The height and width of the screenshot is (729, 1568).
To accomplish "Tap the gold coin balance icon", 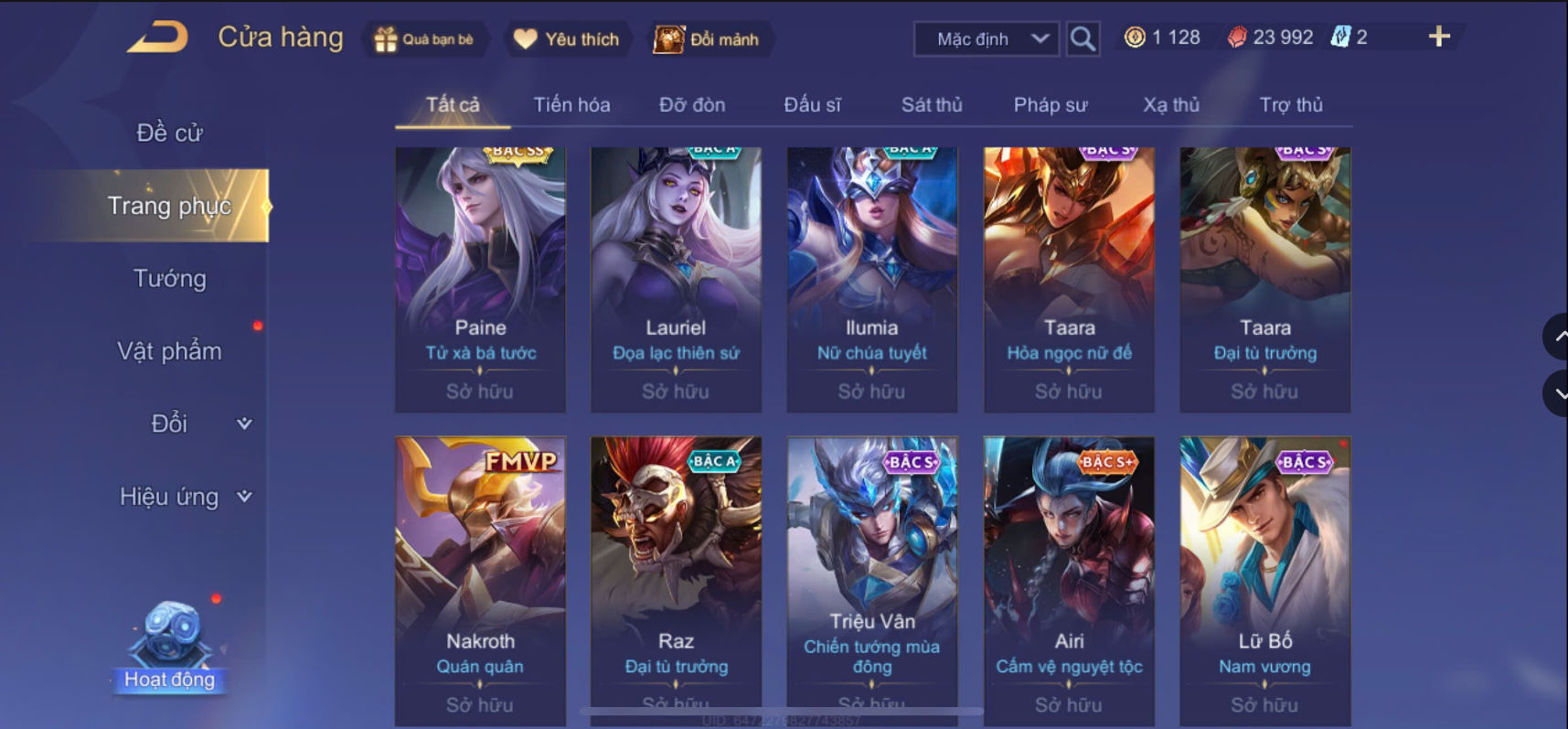I will pos(1135,38).
